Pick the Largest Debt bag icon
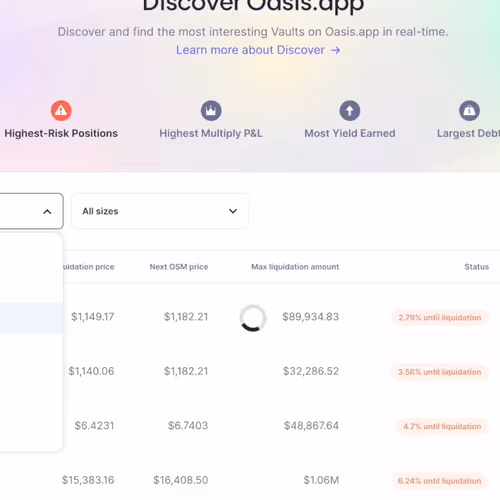Screen dimensions: 500x500 click(469, 110)
